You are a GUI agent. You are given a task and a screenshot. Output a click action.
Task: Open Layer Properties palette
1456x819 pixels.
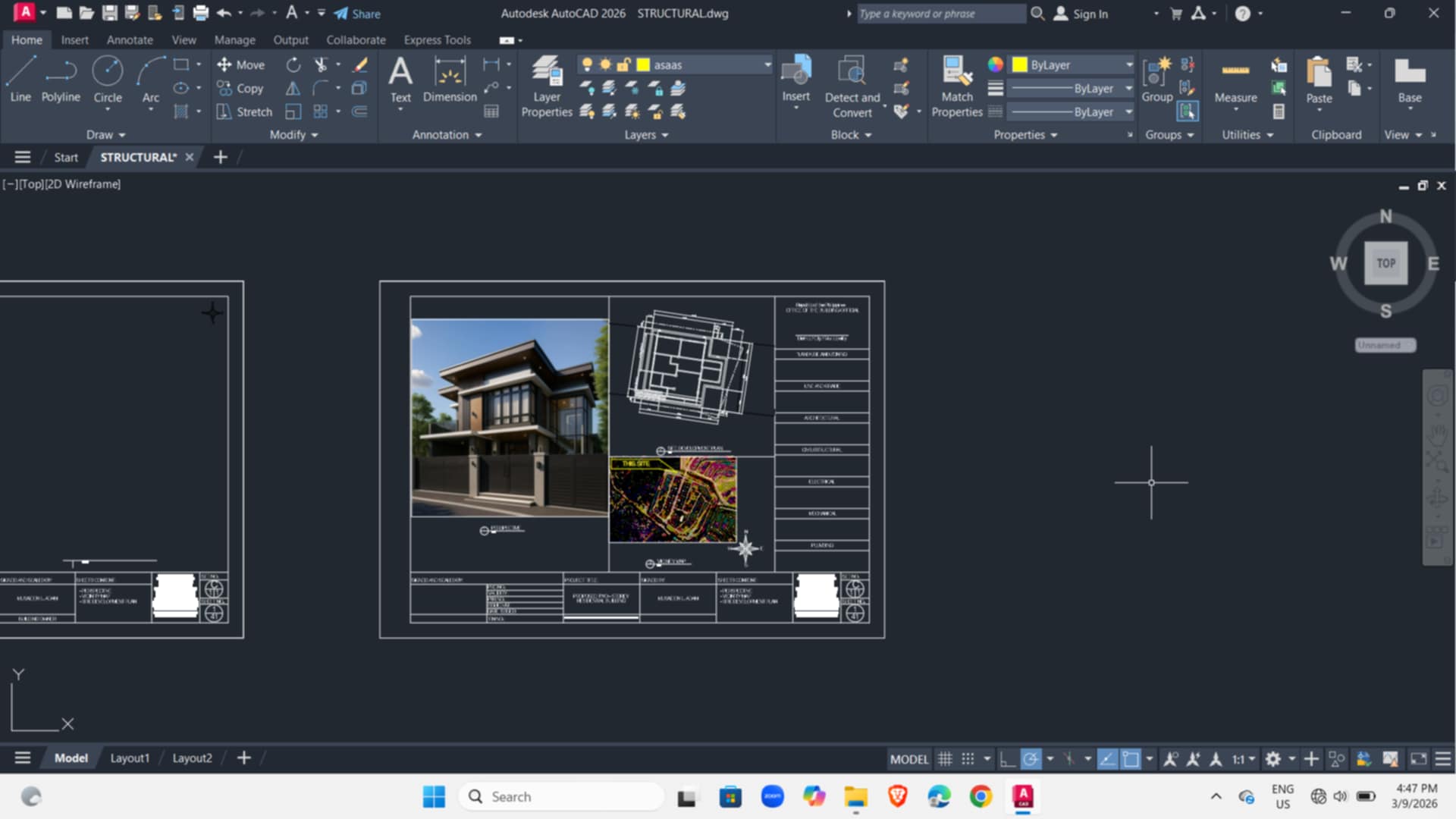click(x=547, y=86)
